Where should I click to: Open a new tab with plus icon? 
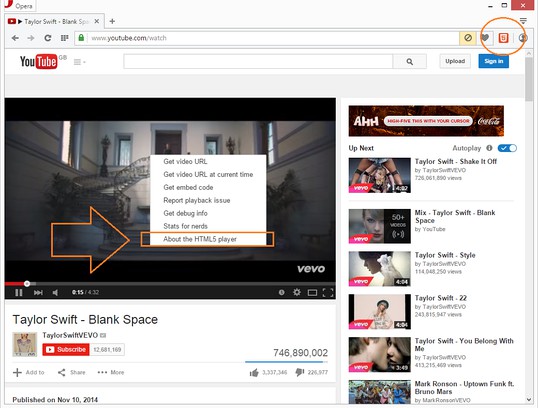[112, 21]
